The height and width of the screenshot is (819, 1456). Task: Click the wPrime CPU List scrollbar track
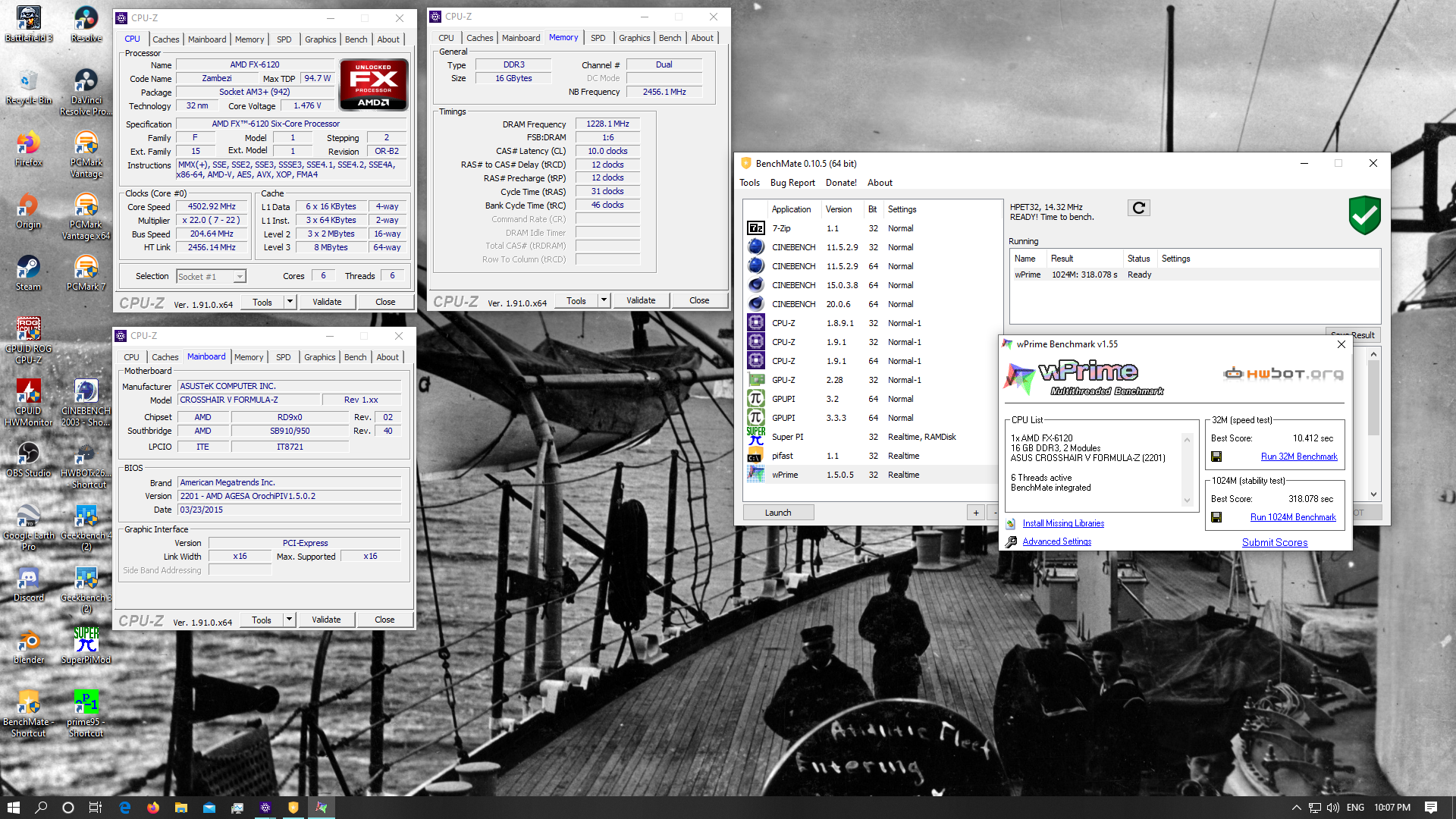pyautogui.click(x=1188, y=470)
